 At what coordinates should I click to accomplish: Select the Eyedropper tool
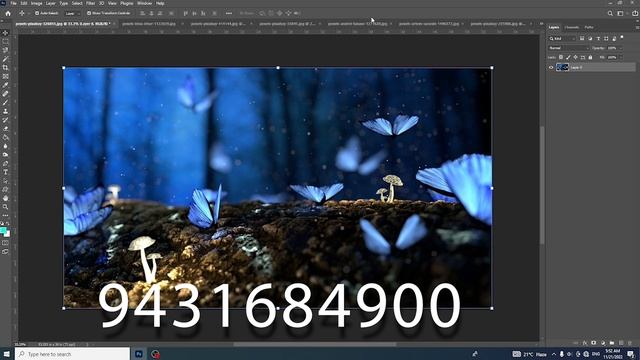5,85
